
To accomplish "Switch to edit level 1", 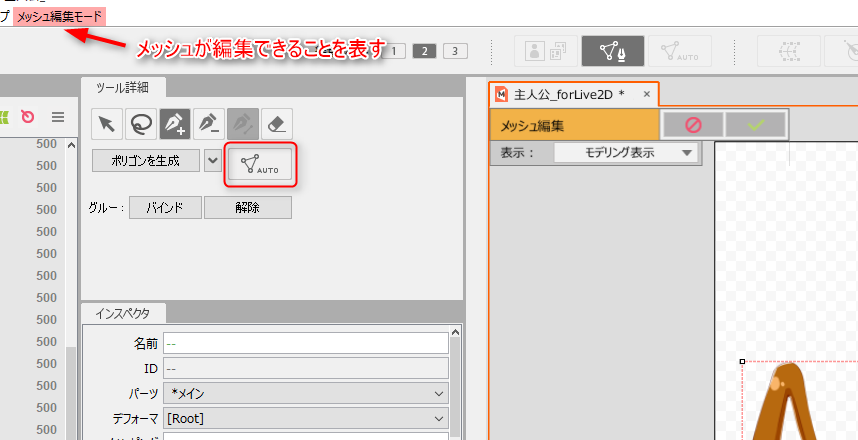I will tap(395, 51).
